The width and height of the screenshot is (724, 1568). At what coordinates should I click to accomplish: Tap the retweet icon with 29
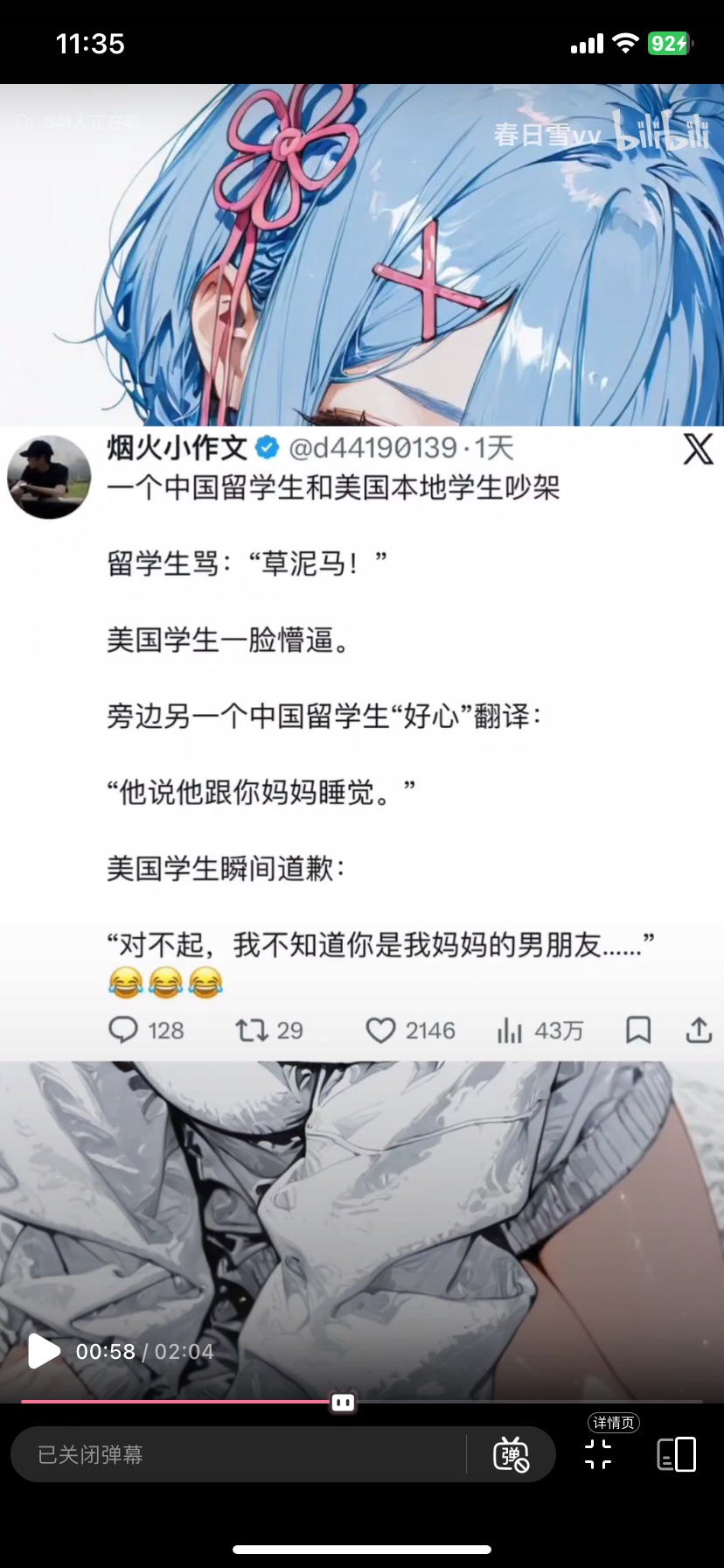(252, 1030)
